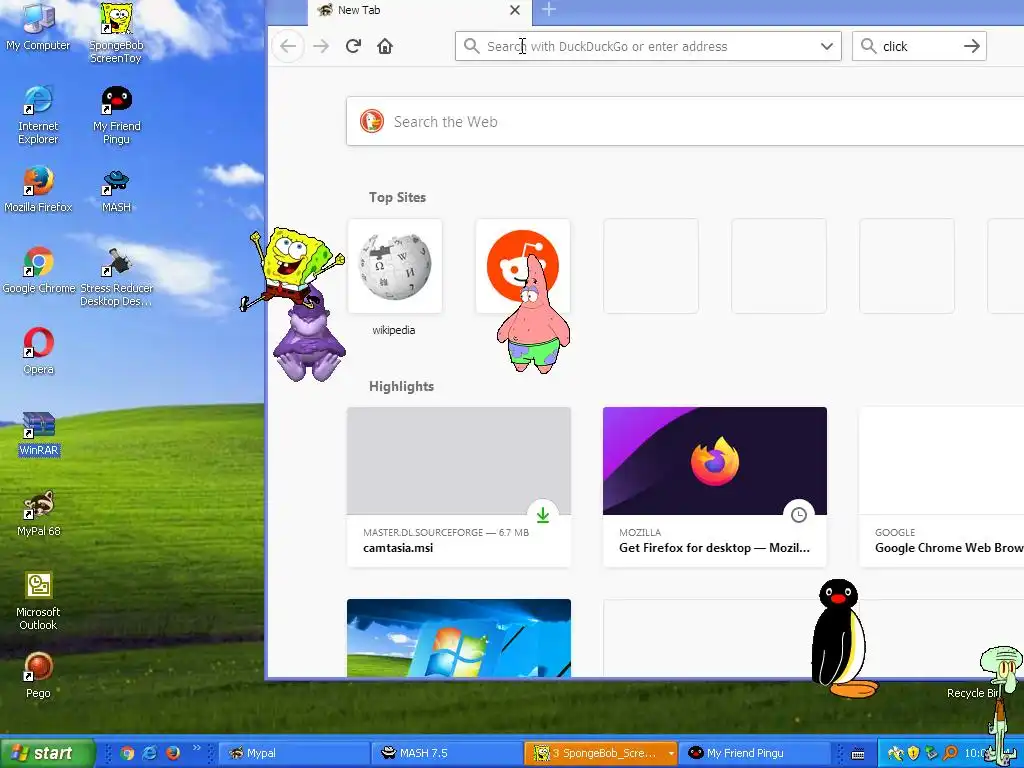1024x768 pixels.
Task: Open Stress Reducer Desktop Destroyer shortcut
Action: tap(116, 277)
